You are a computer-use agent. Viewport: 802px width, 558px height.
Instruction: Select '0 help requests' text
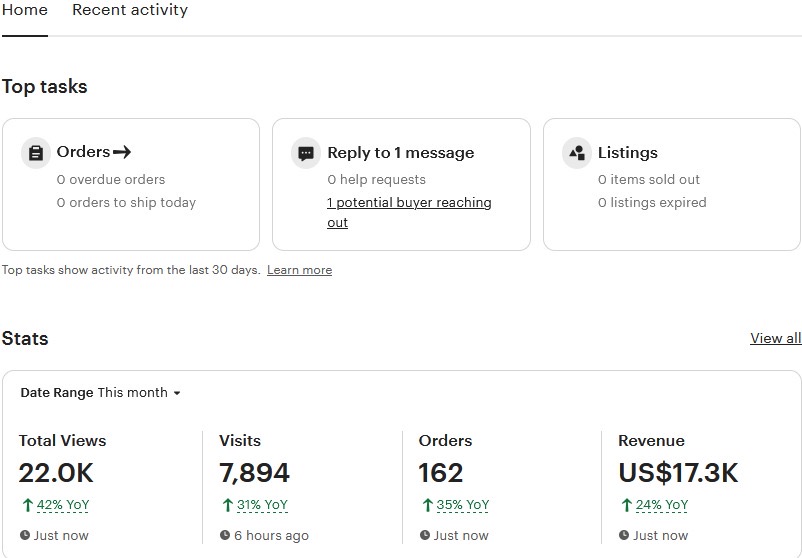coord(376,180)
